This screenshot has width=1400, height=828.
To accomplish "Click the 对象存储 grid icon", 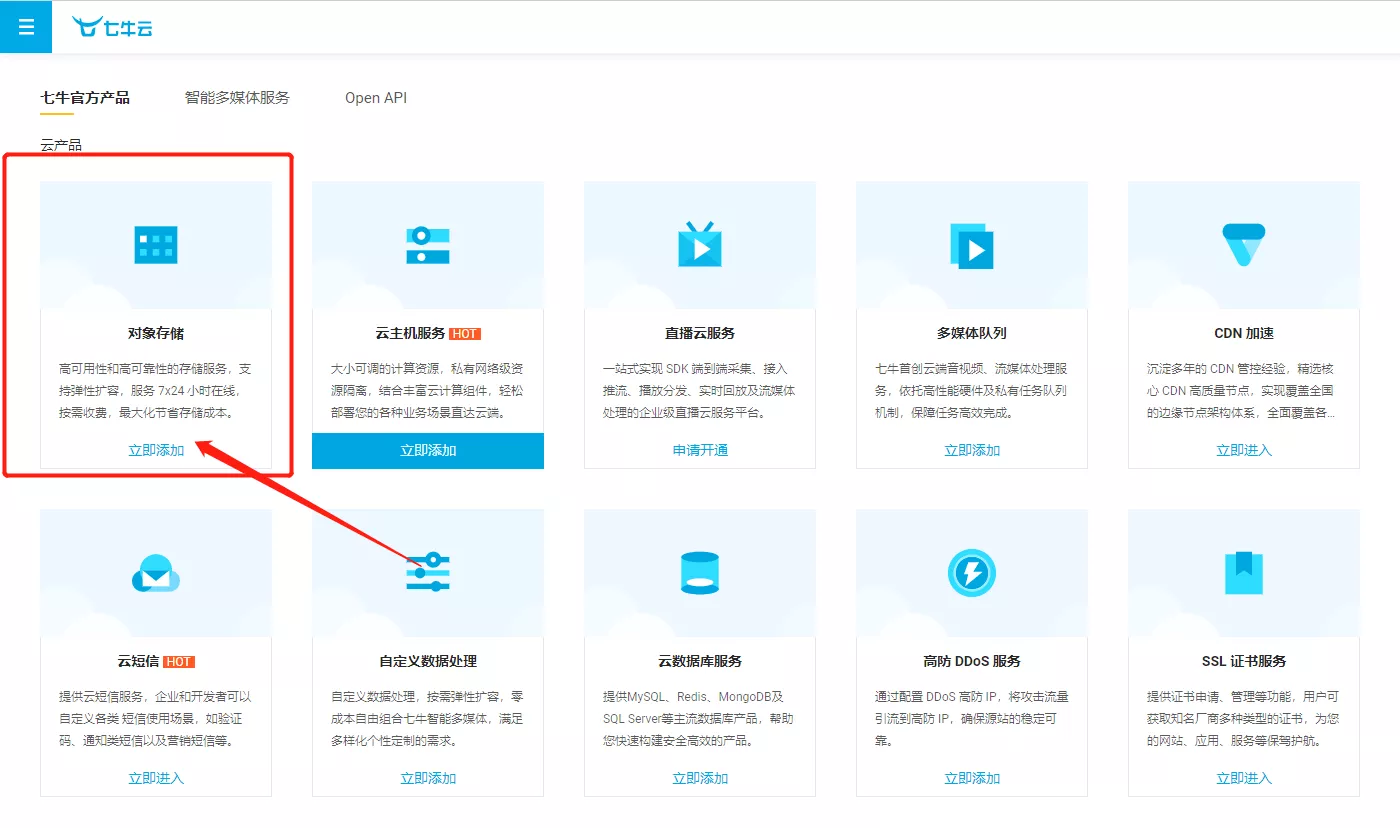I will tap(156, 245).
